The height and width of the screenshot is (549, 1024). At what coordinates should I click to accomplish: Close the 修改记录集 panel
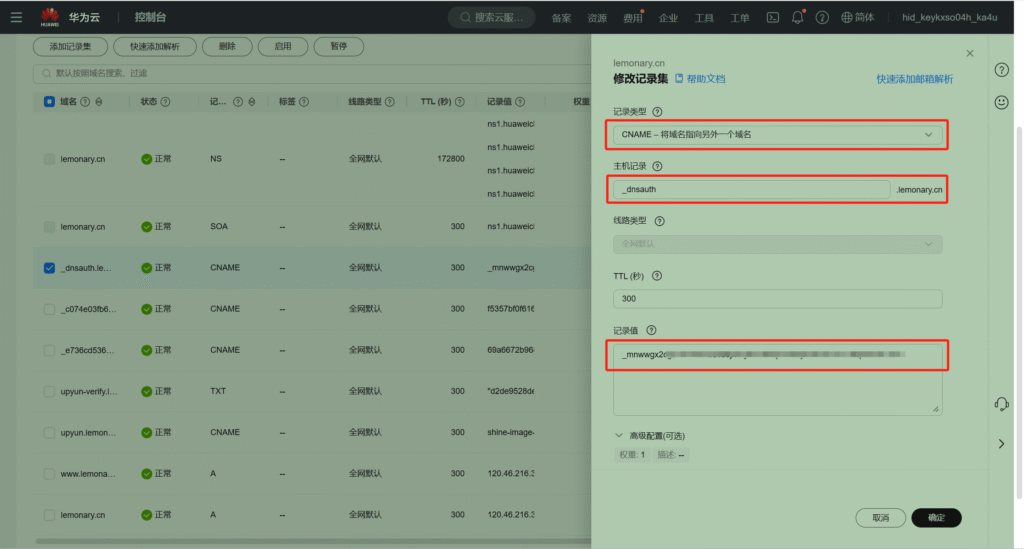click(x=969, y=53)
